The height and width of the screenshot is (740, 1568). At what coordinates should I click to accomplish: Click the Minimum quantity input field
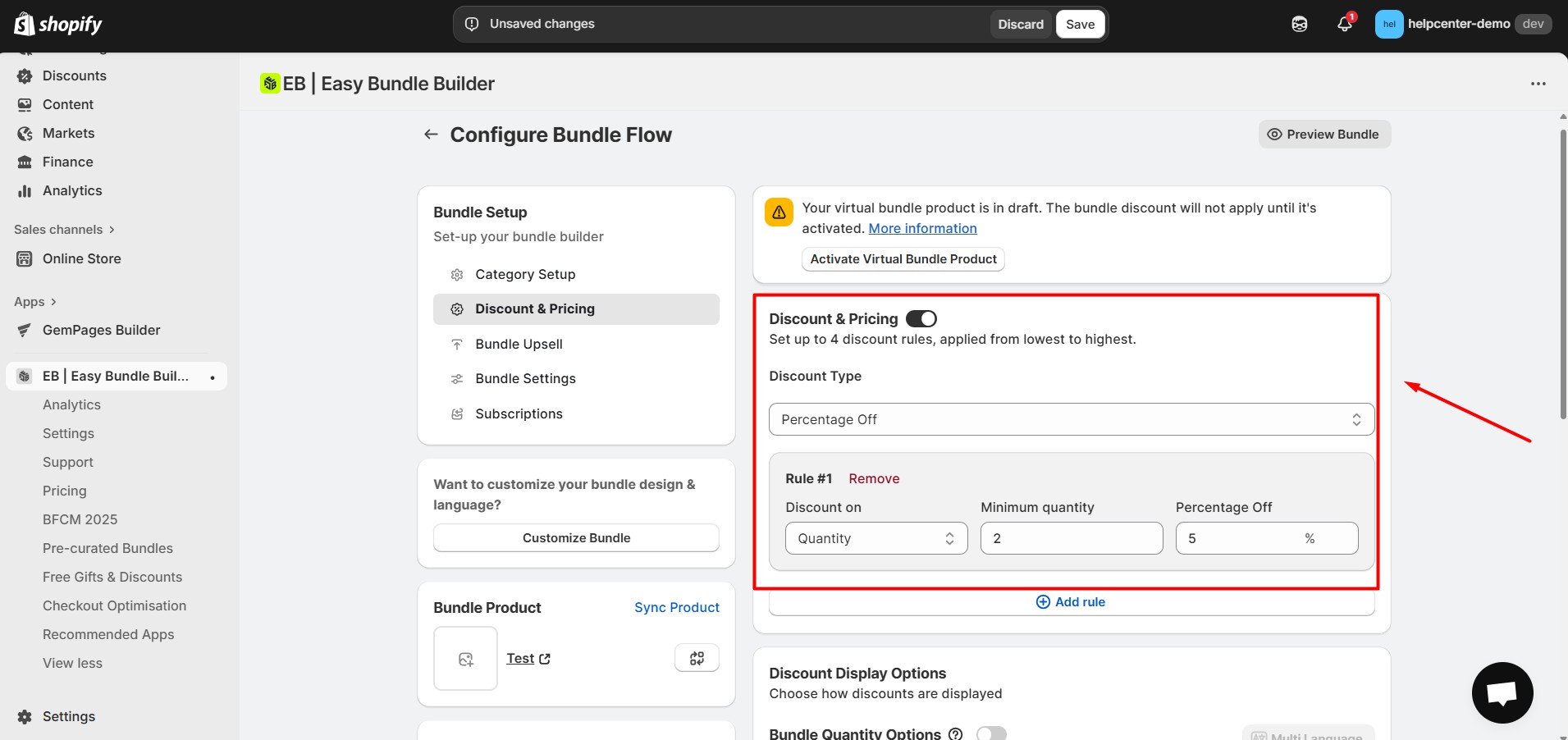(x=1071, y=538)
